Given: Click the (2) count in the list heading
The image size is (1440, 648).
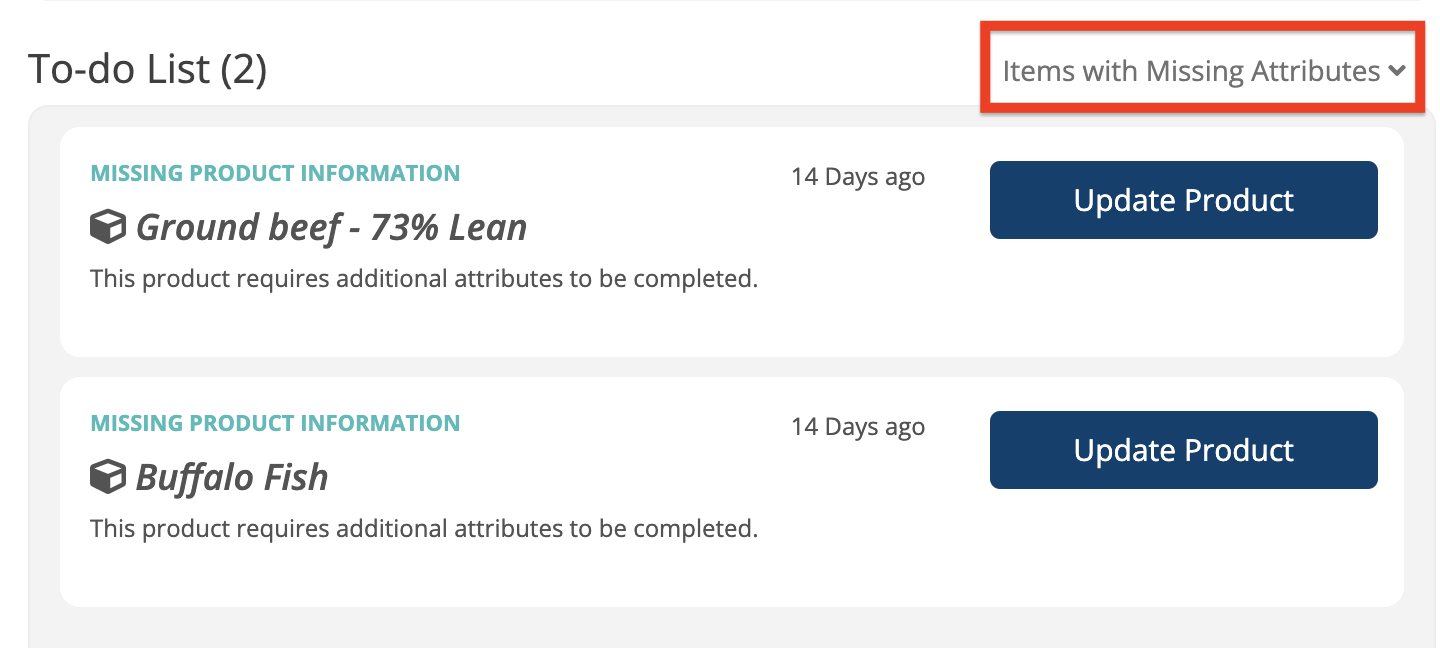Looking at the screenshot, I should (243, 69).
